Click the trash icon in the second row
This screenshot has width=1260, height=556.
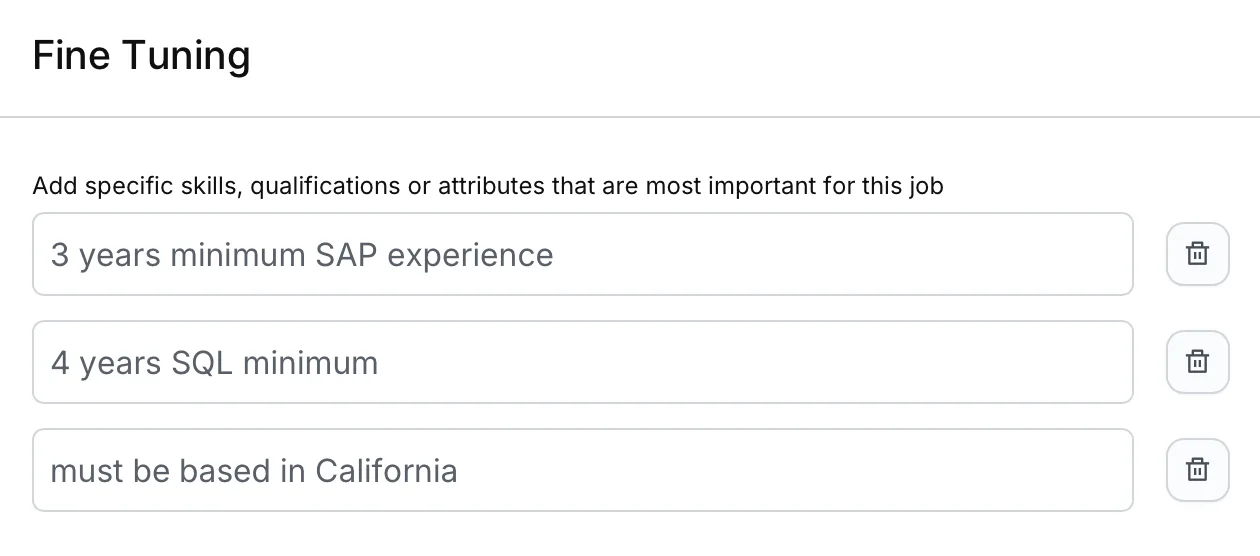click(x=1197, y=362)
